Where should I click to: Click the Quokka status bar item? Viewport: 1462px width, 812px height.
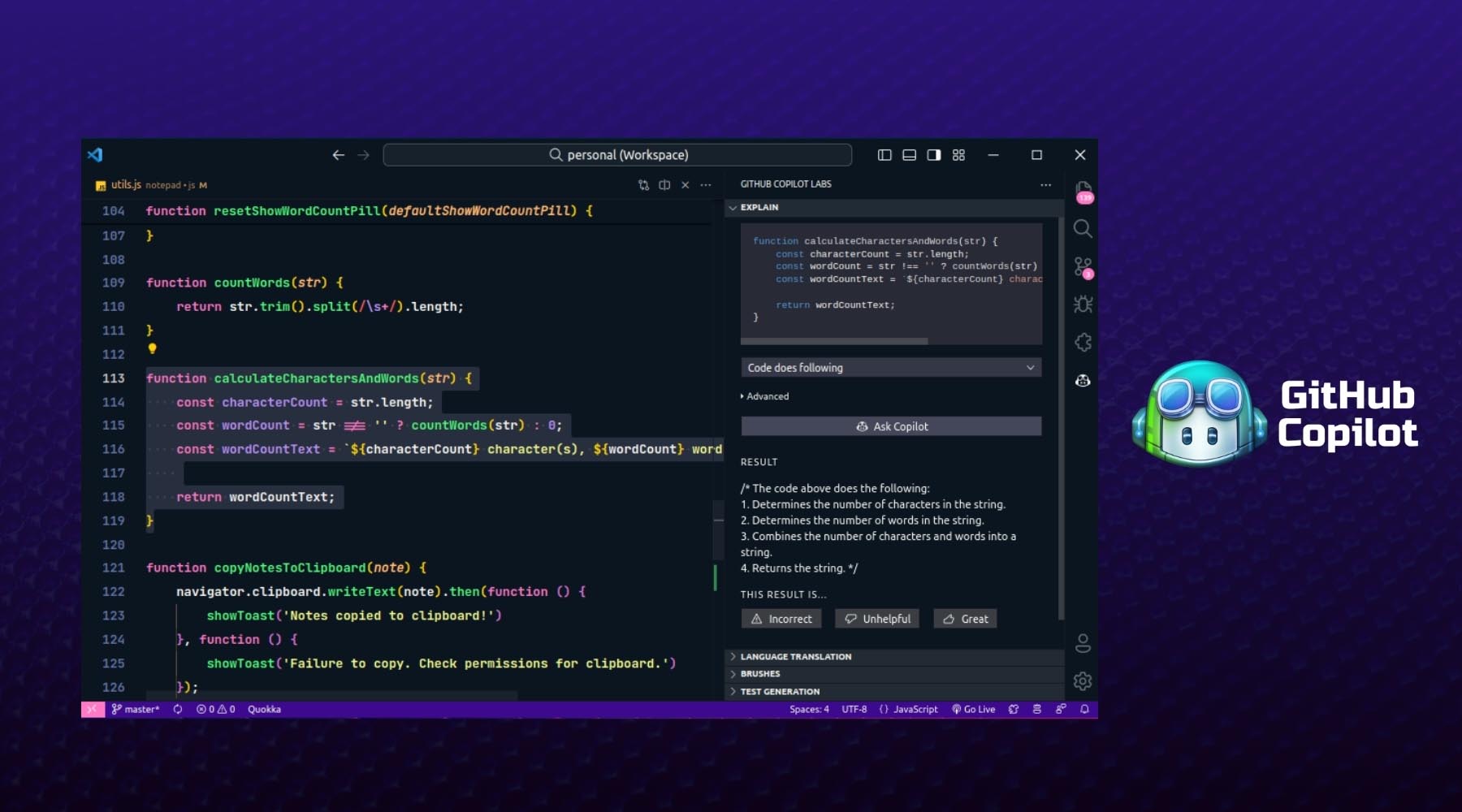pyautogui.click(x=264, y=710)
